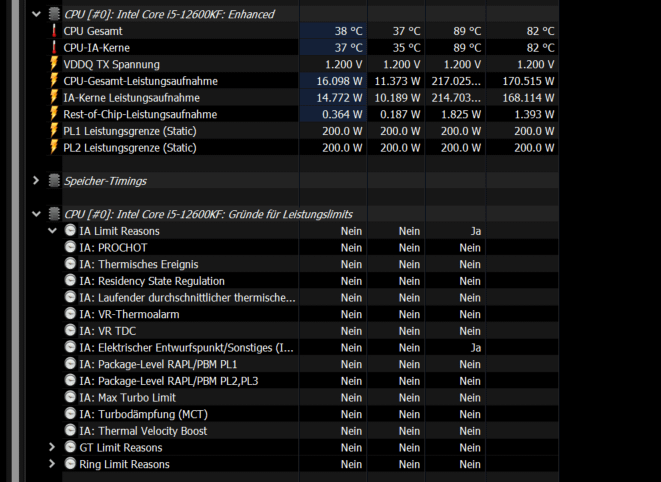Screen dimensions: 661x482
Task: Click the thermometer icon of CPU-IA-Kerne
Action: point(54,48)
